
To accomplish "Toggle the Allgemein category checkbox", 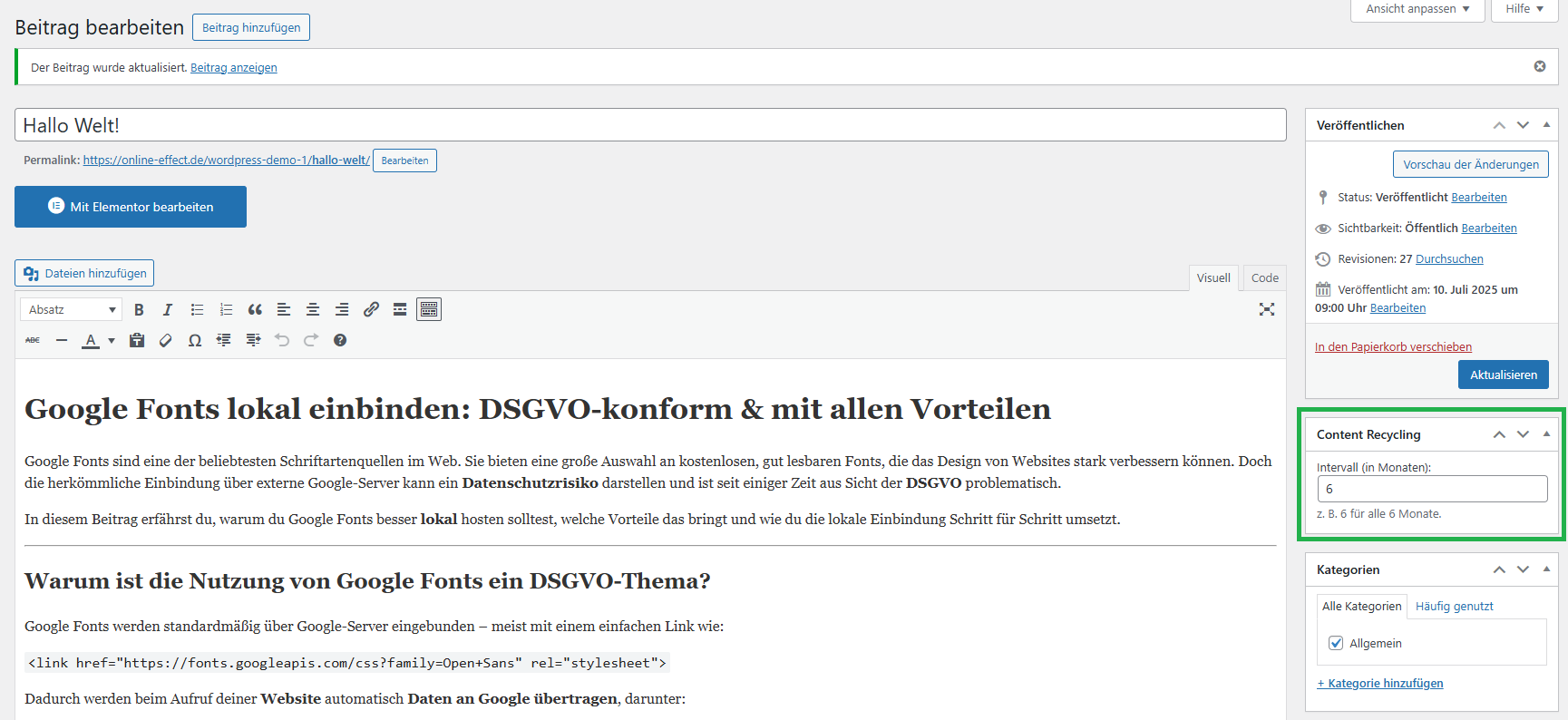I will [x=1336, y=643].
